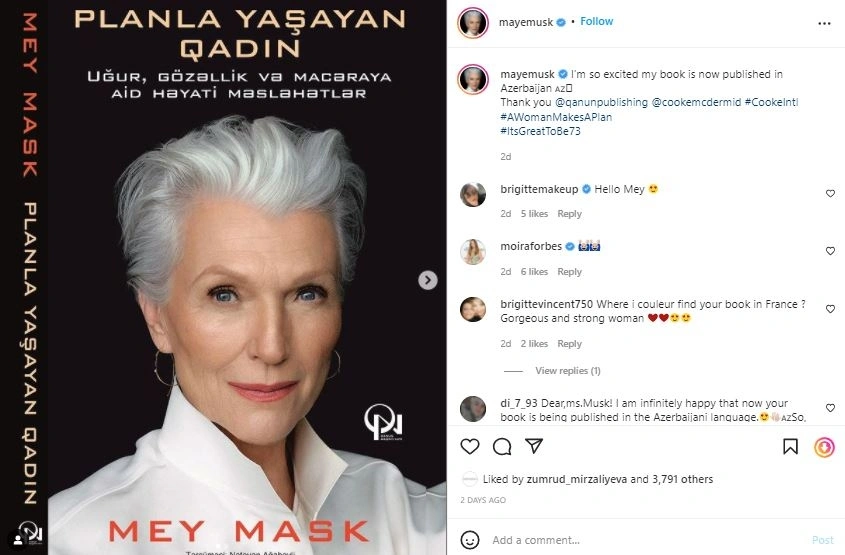The height and width of the screenshot is (555, 845).
Task: Open the comment icon below the post
Action: [502, 446]
